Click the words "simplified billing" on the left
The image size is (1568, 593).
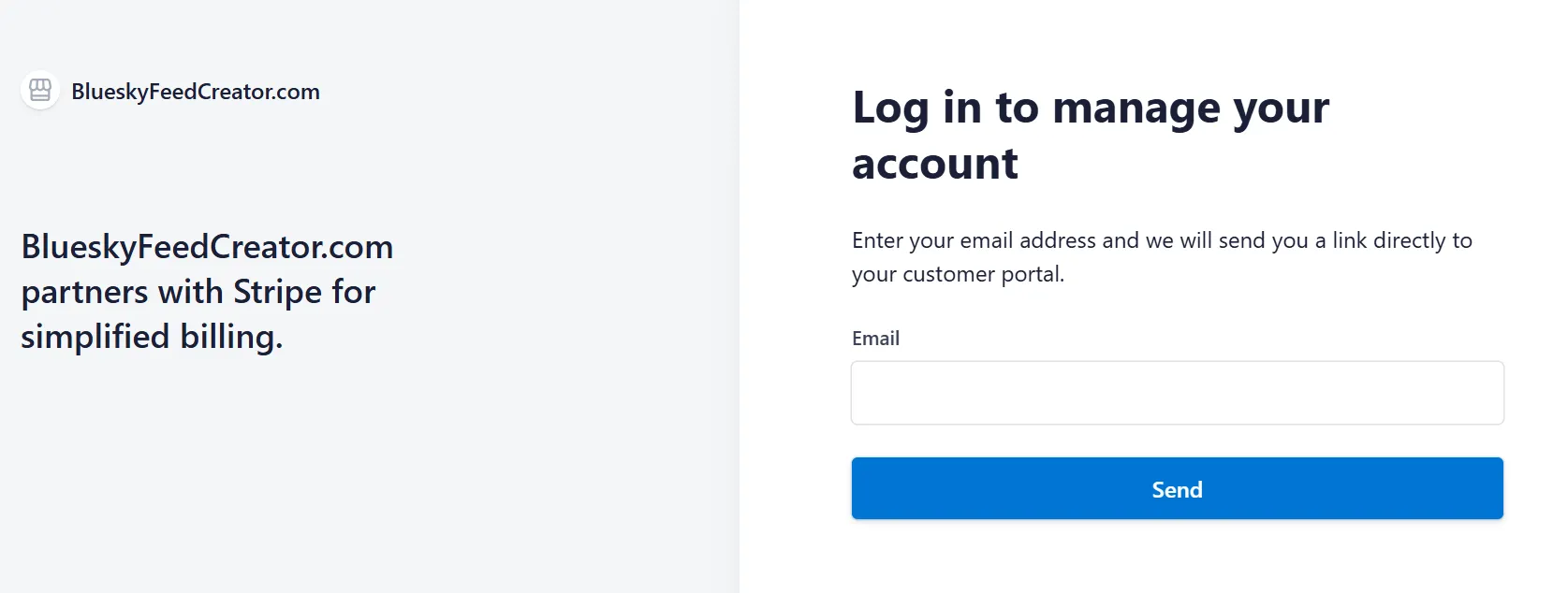[x=152, y=337]
